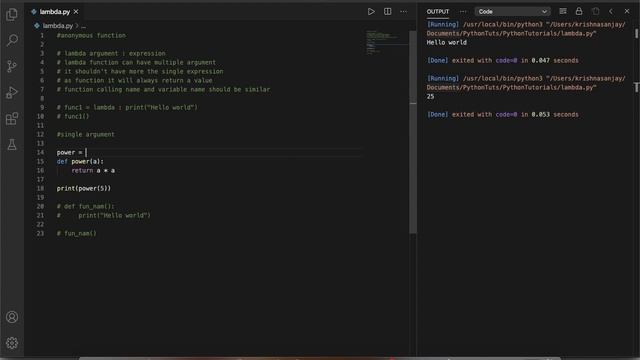This screenshot has width=640, height=360.
Task: Open the Testing flask view
Action: click(12, 144)
